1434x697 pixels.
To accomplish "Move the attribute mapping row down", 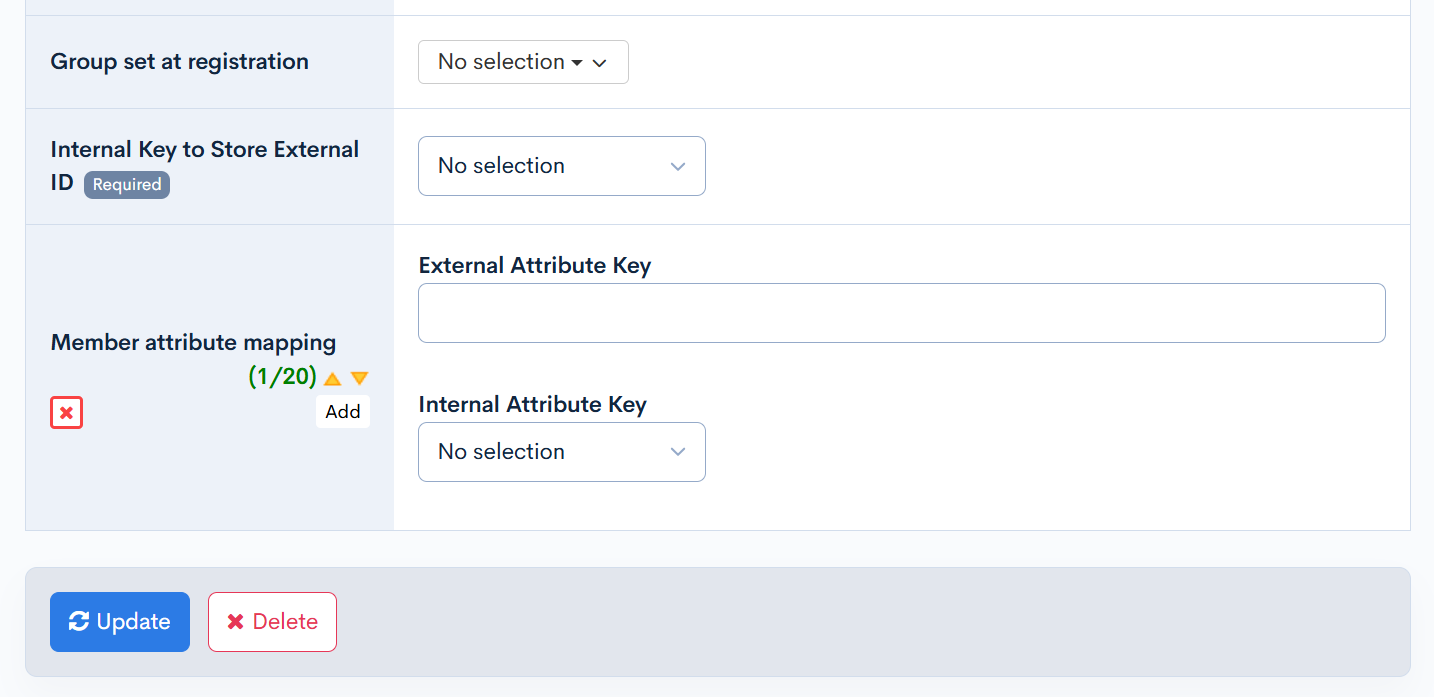I will click(x=360, y=379).
